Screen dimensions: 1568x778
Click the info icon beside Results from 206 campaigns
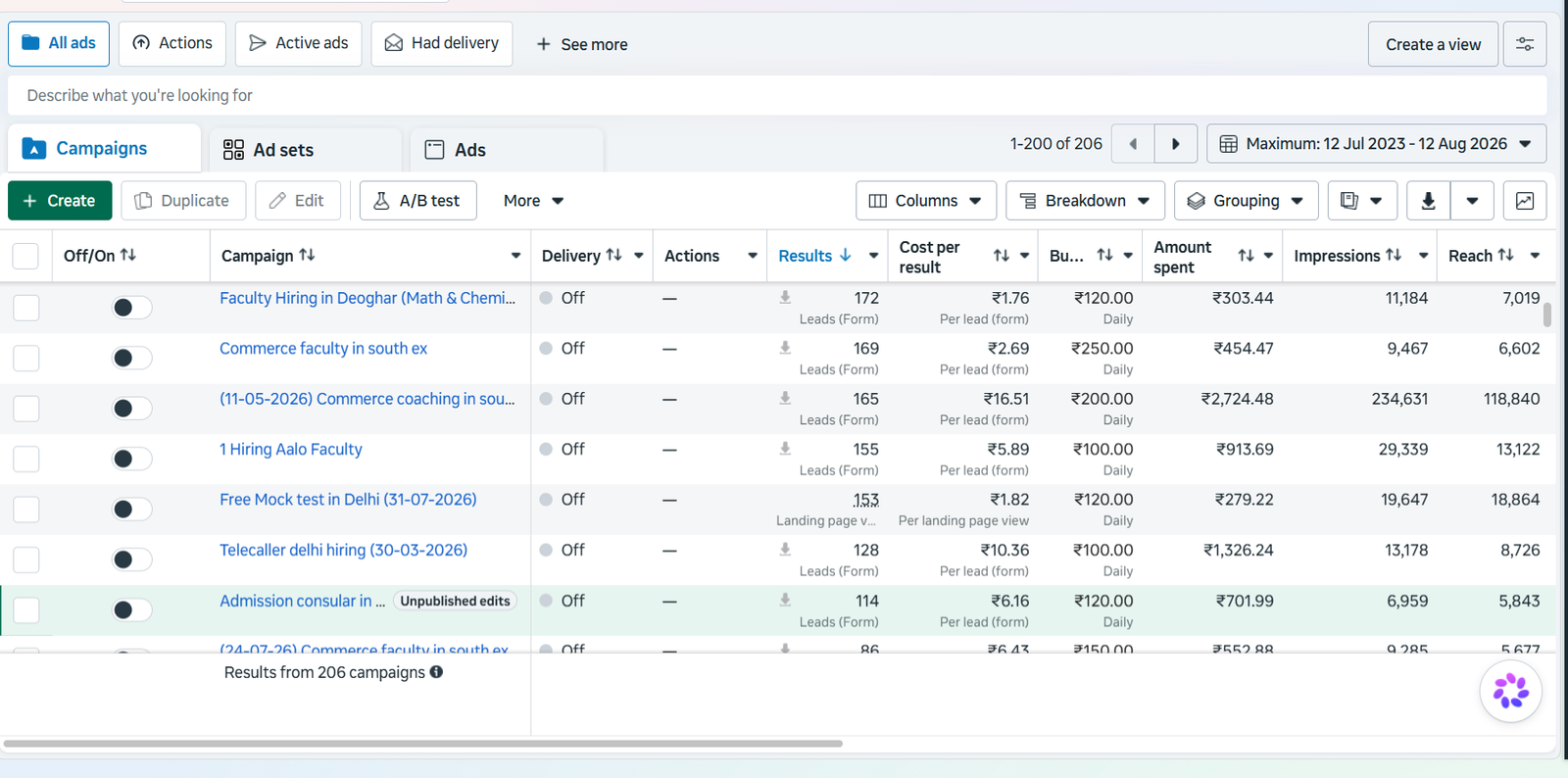[x=436, y=672]
